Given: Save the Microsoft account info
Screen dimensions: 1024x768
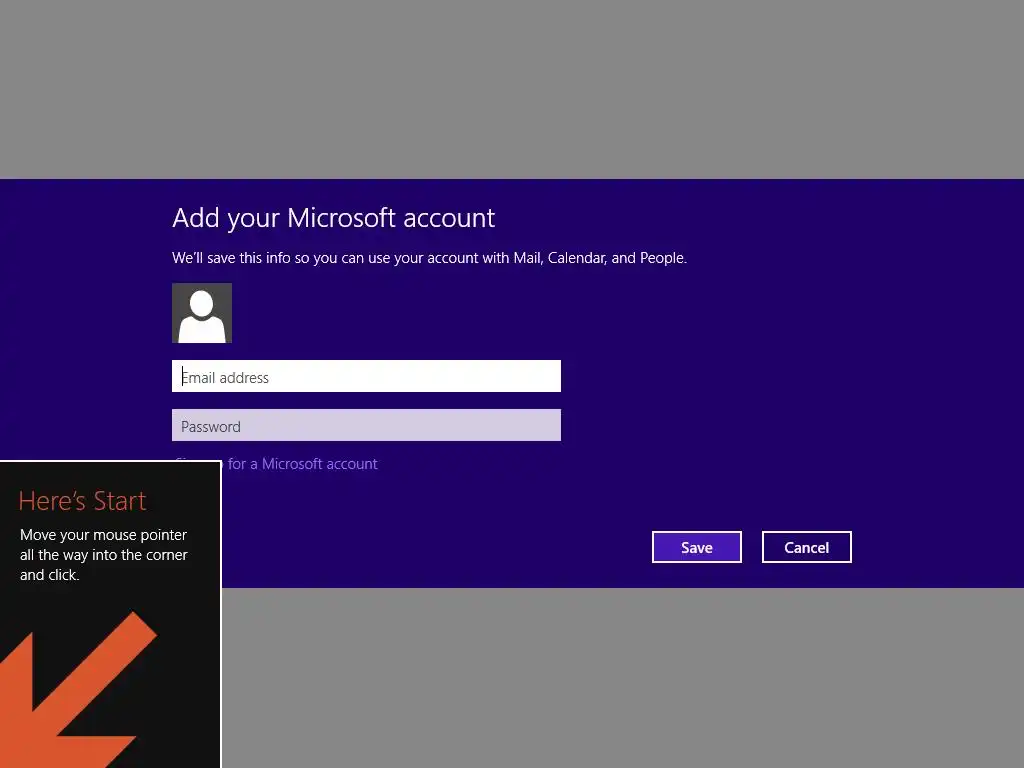Looking at the screenshot, I should coord(697,547).
